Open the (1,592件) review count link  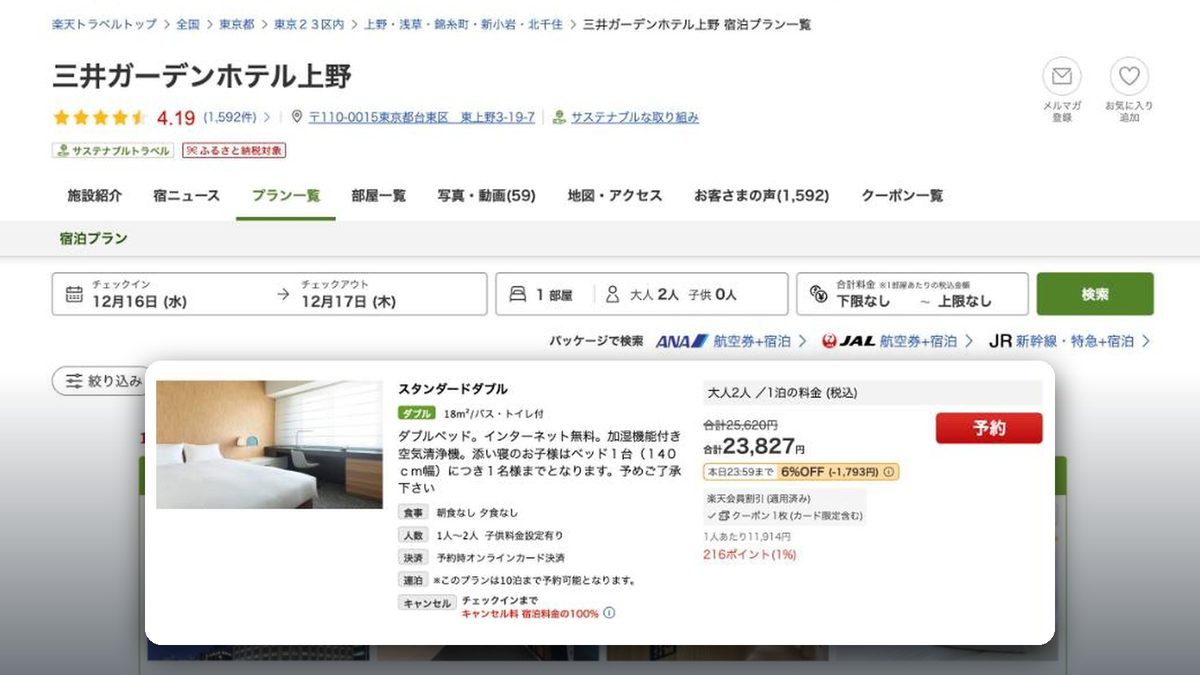coord(230,117)
